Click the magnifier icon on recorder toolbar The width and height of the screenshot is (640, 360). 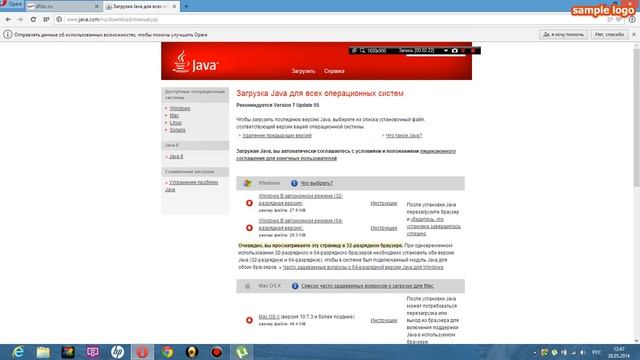point(362,51)
